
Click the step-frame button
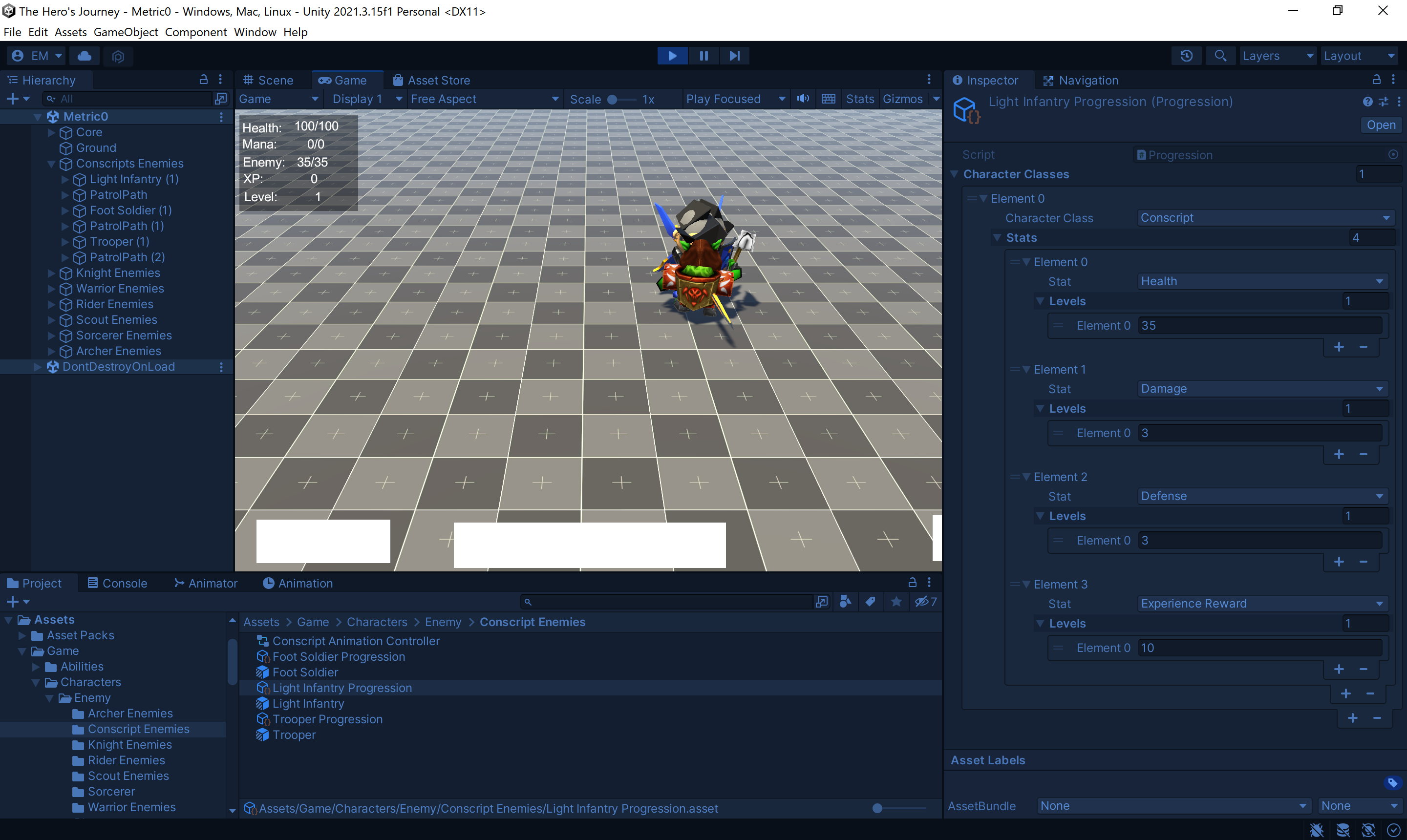click(734, 56)
